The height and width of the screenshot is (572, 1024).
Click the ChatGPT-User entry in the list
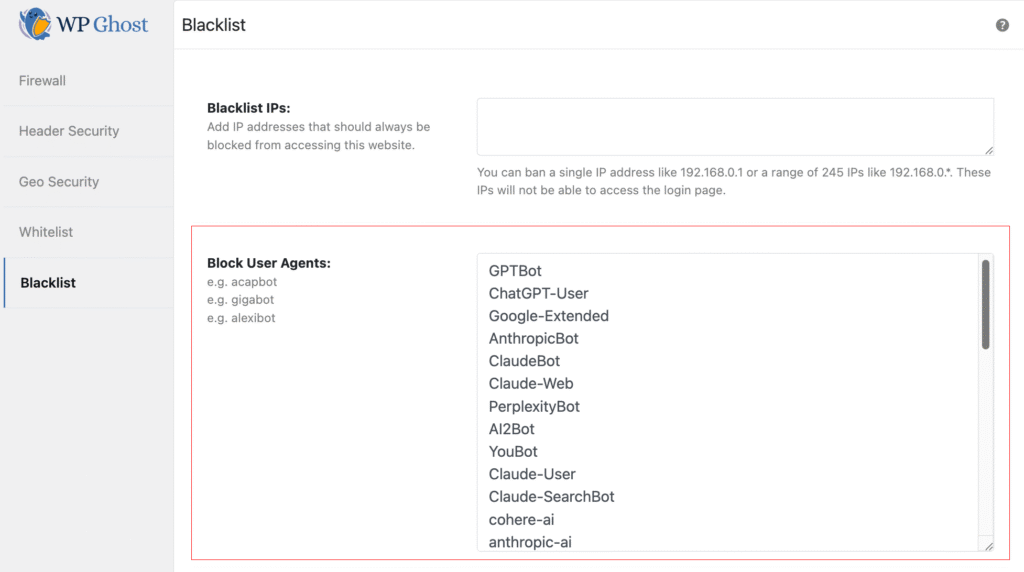tap(538, 294)
